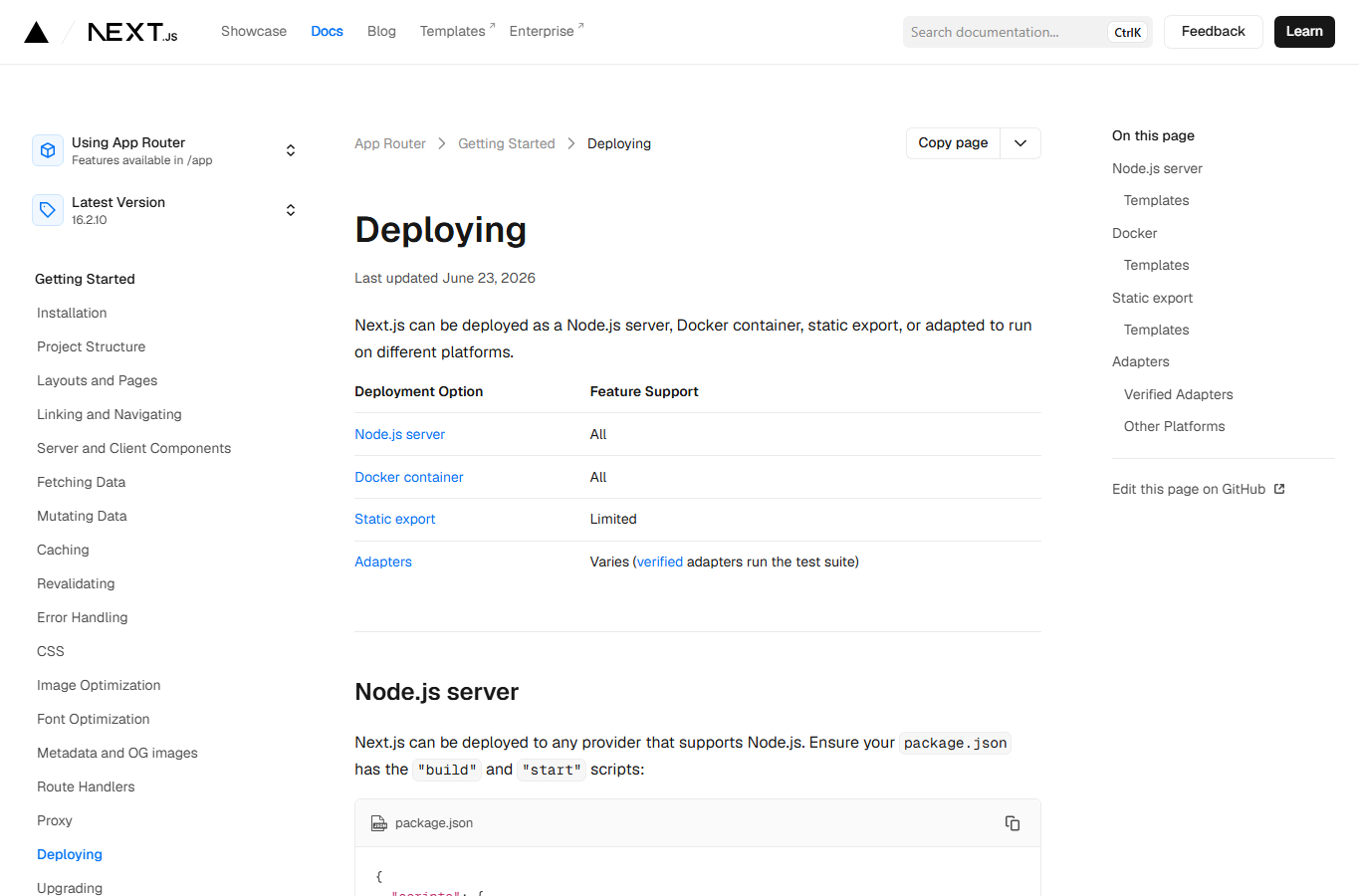
Task: Jump to Other Platforms in outline
Action: pos(1175,427)
